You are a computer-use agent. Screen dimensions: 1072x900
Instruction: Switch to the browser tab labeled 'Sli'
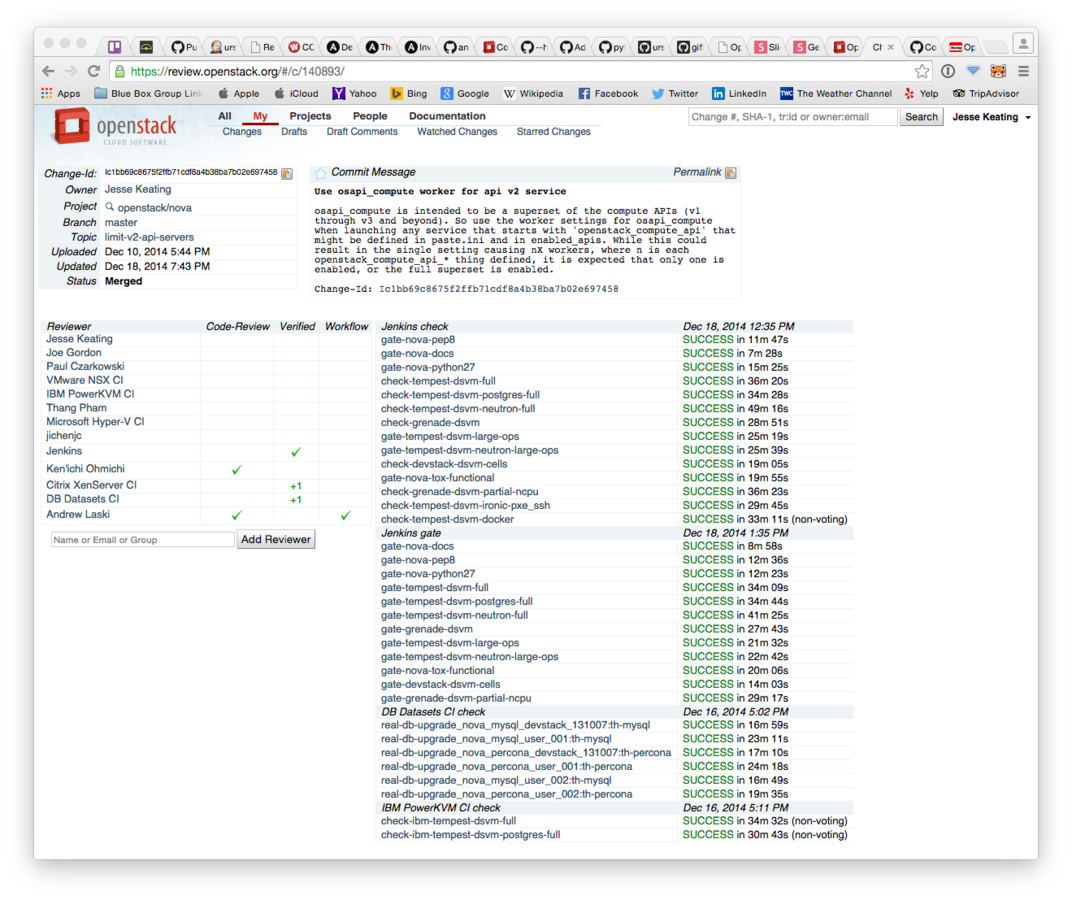tap(768, 47)
